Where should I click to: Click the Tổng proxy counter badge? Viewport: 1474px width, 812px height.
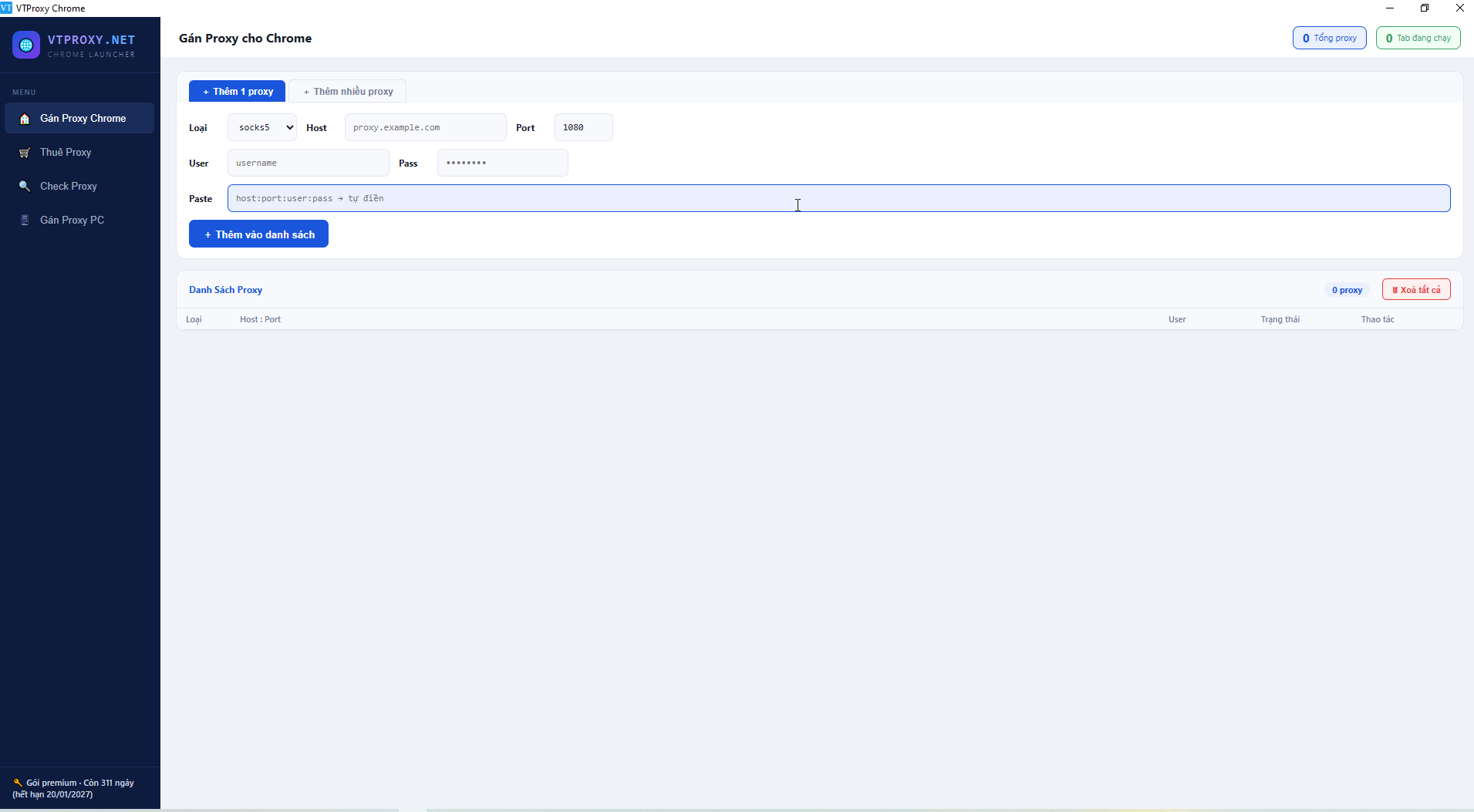[1329, 37]
